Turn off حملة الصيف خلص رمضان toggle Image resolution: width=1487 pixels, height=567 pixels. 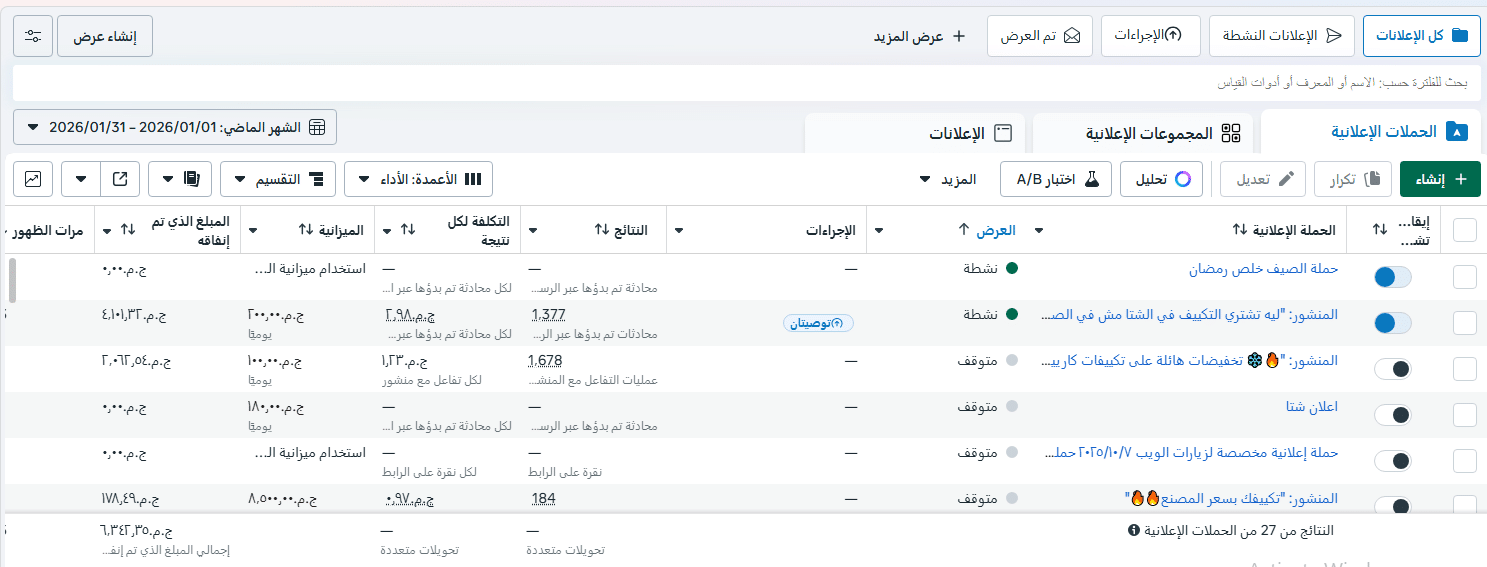coord(1393,277)
